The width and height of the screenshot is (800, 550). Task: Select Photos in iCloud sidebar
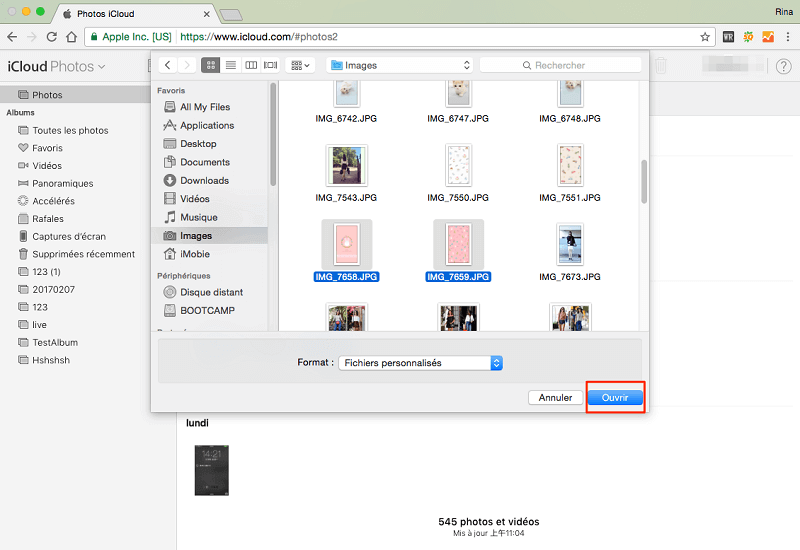[76, 94]
